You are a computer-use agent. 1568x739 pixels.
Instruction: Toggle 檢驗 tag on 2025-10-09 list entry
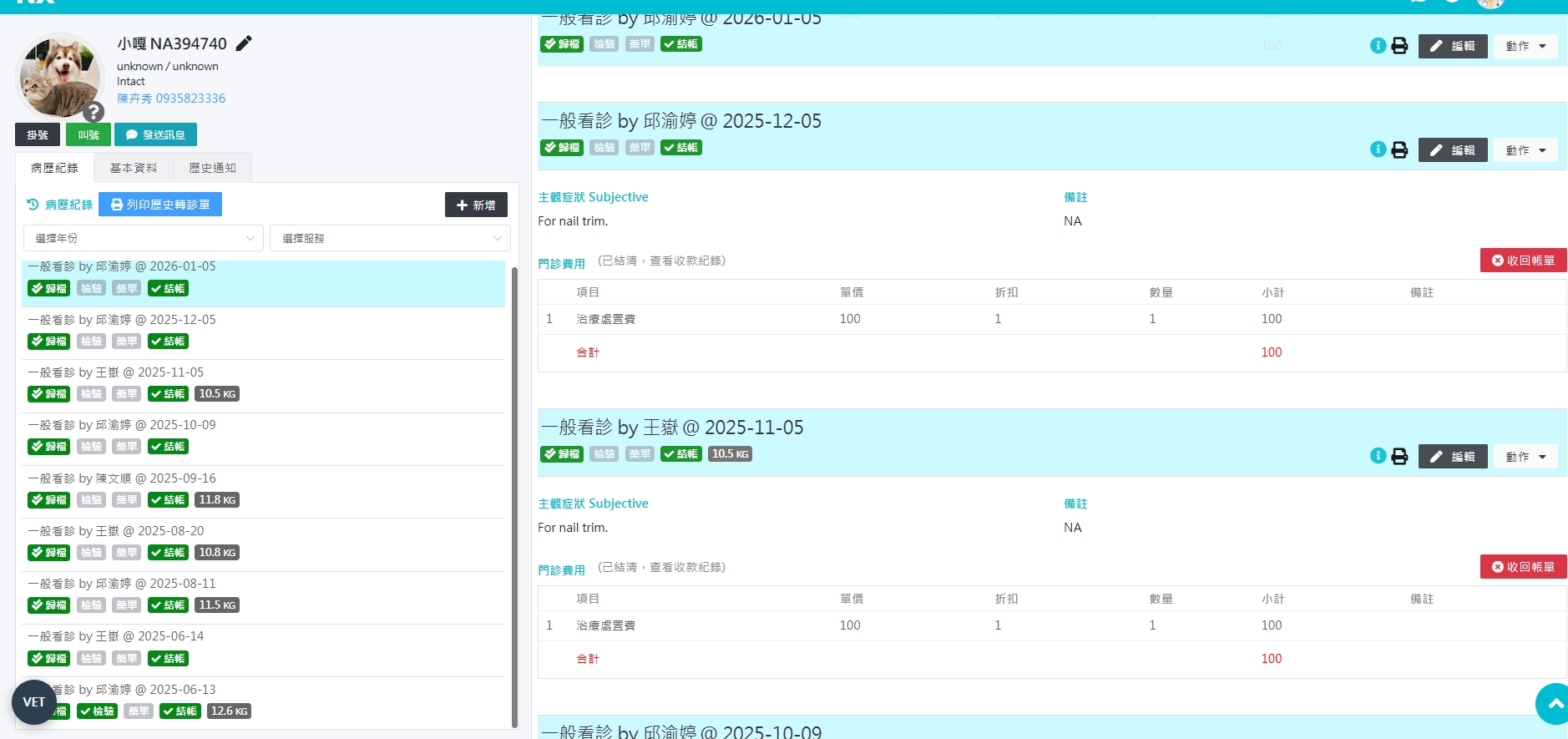[91, 447]
